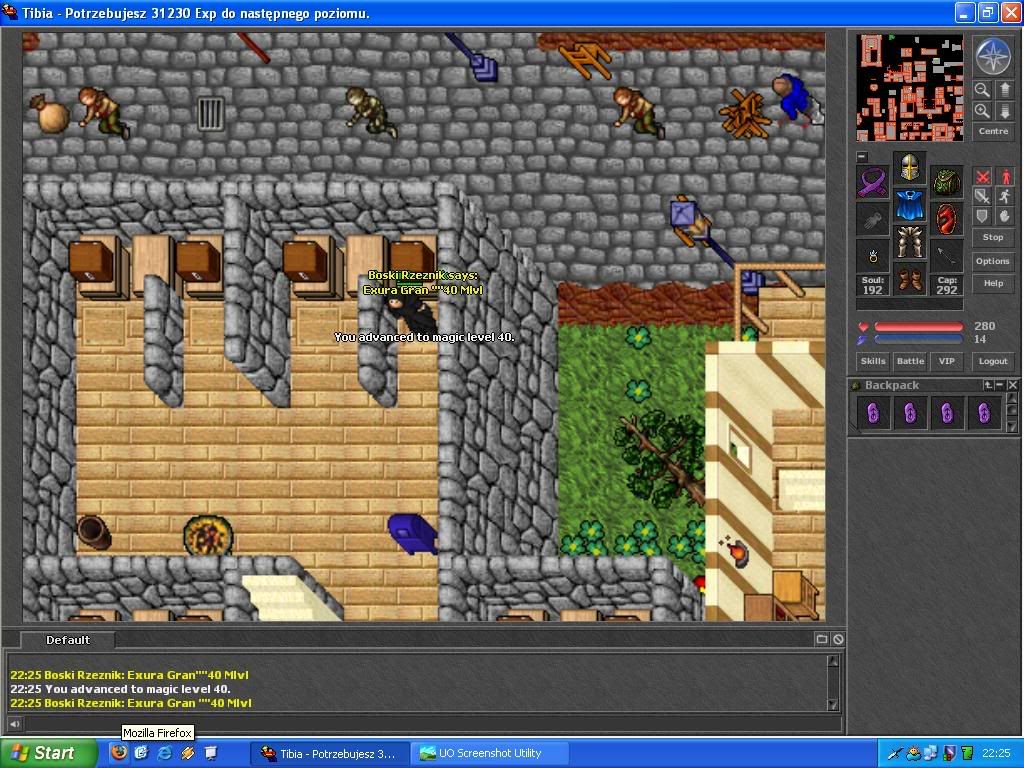This screenshot has width=1024, height=768.
Task: Click the third purple rune in Backpack
Action: click(x=947, y=413)
